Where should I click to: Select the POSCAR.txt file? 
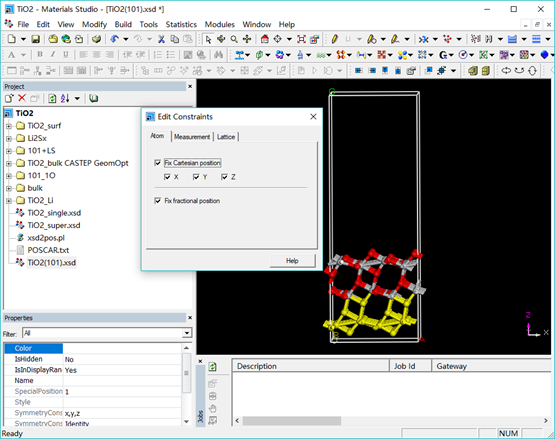(48, 250)
